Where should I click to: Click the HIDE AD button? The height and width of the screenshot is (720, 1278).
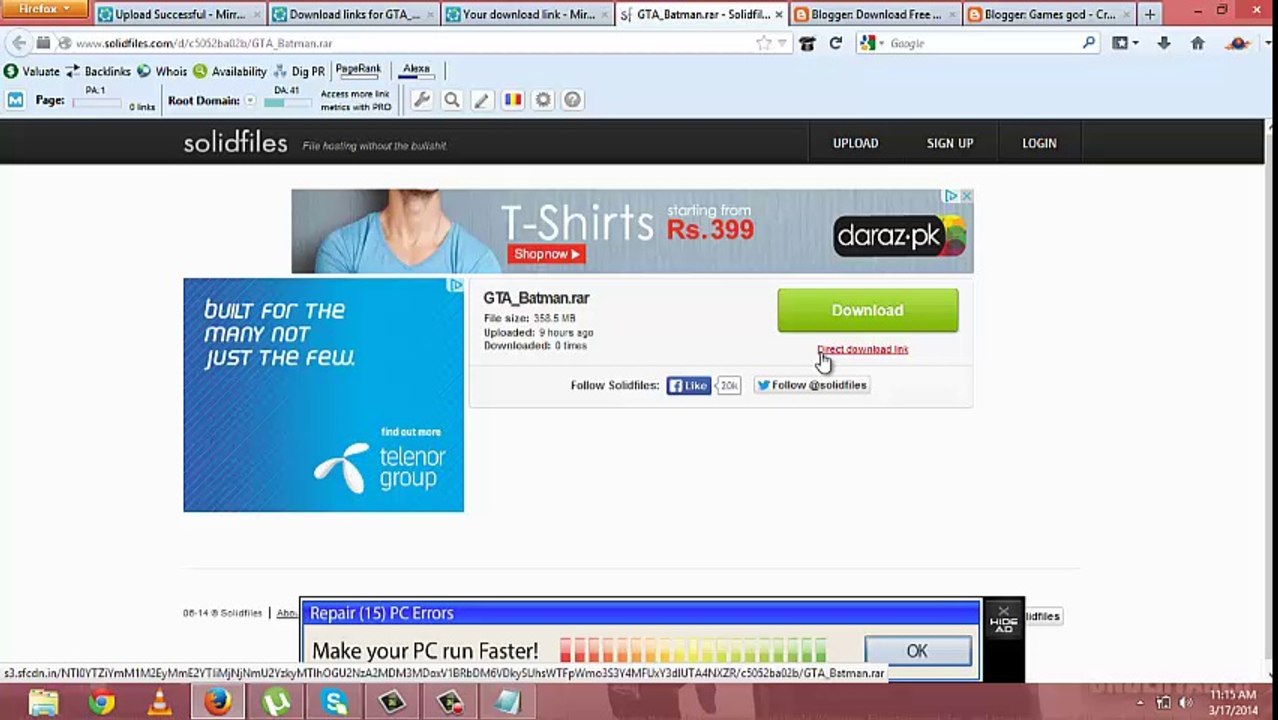1003,620
